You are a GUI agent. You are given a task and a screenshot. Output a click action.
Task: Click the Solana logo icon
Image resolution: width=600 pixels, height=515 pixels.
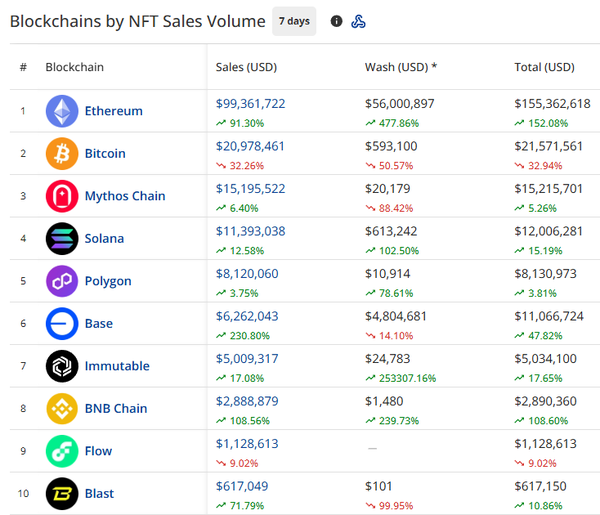(62, 238)
